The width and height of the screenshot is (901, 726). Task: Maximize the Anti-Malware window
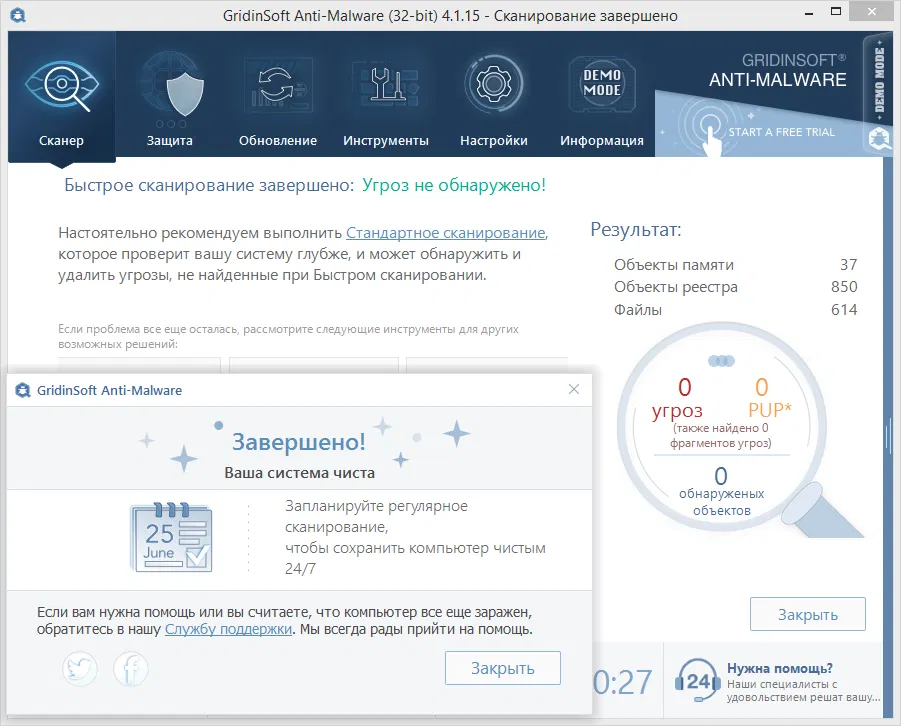836,11
